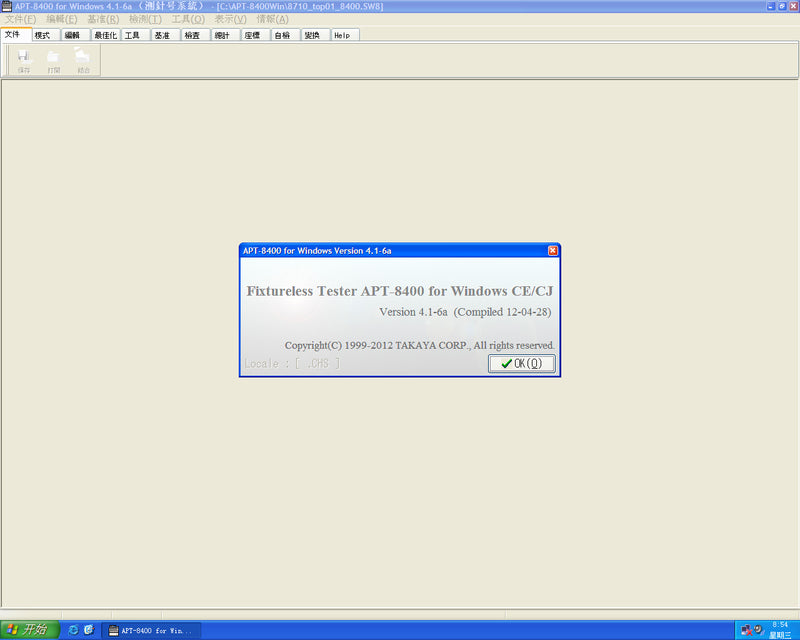Switch to the 編輯 toolbar tab
This screenshot has height=640, width=800.
click(76, 35)
